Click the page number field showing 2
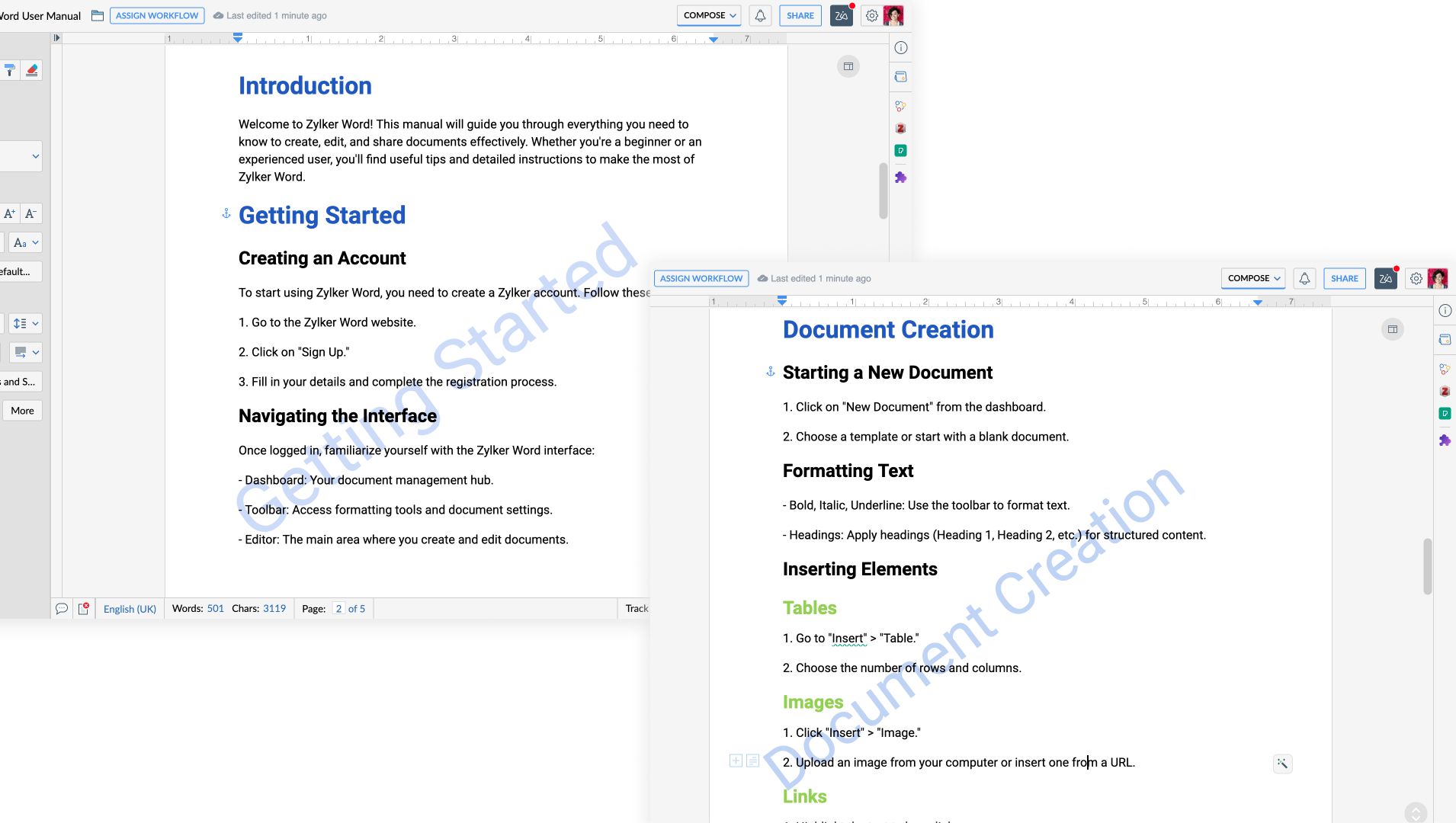Image resolution: width=1456 pixels, height=823 pixels. pyautogui.click(x=338, y=608)
